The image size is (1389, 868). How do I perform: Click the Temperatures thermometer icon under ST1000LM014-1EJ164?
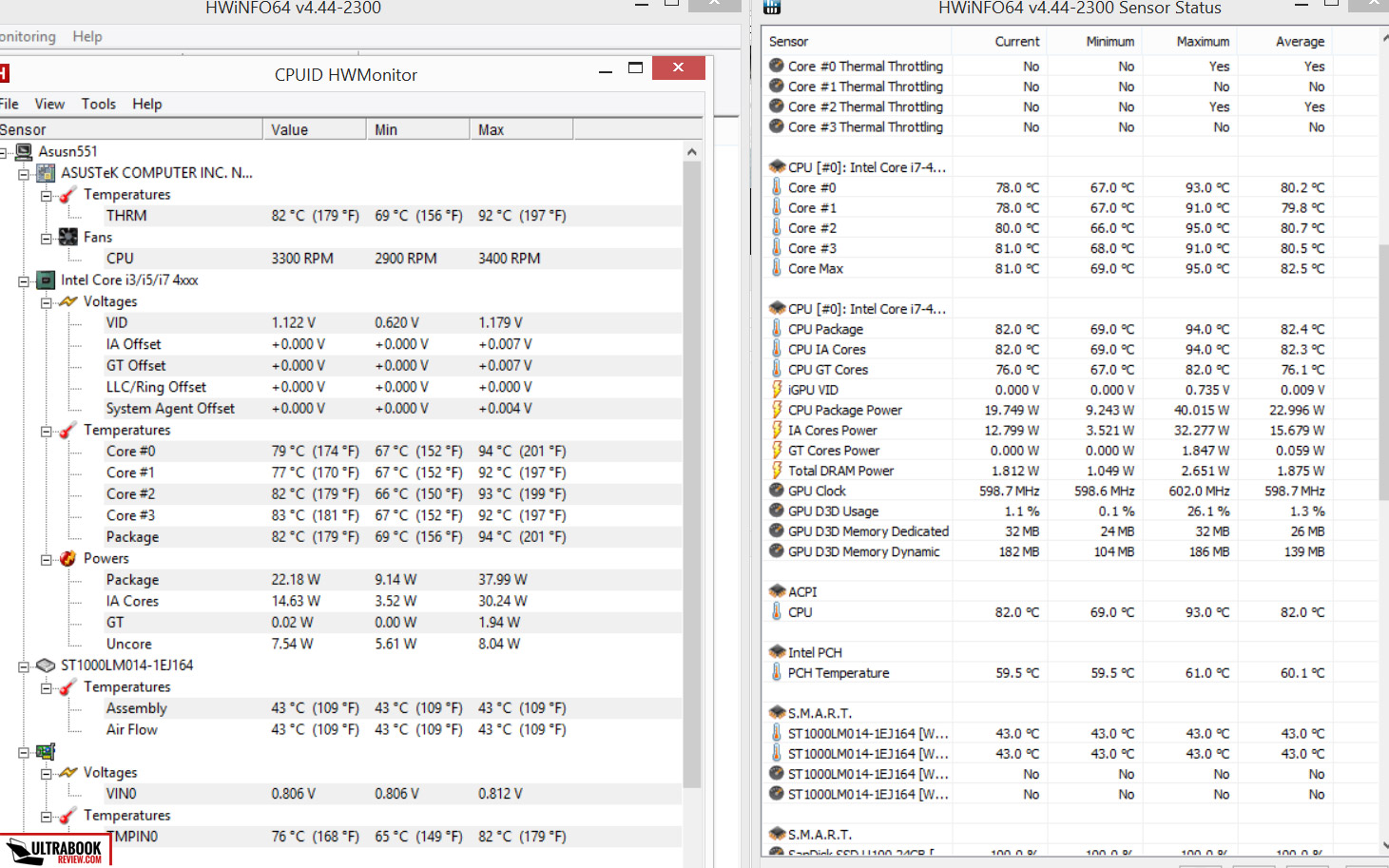(68, 686)
